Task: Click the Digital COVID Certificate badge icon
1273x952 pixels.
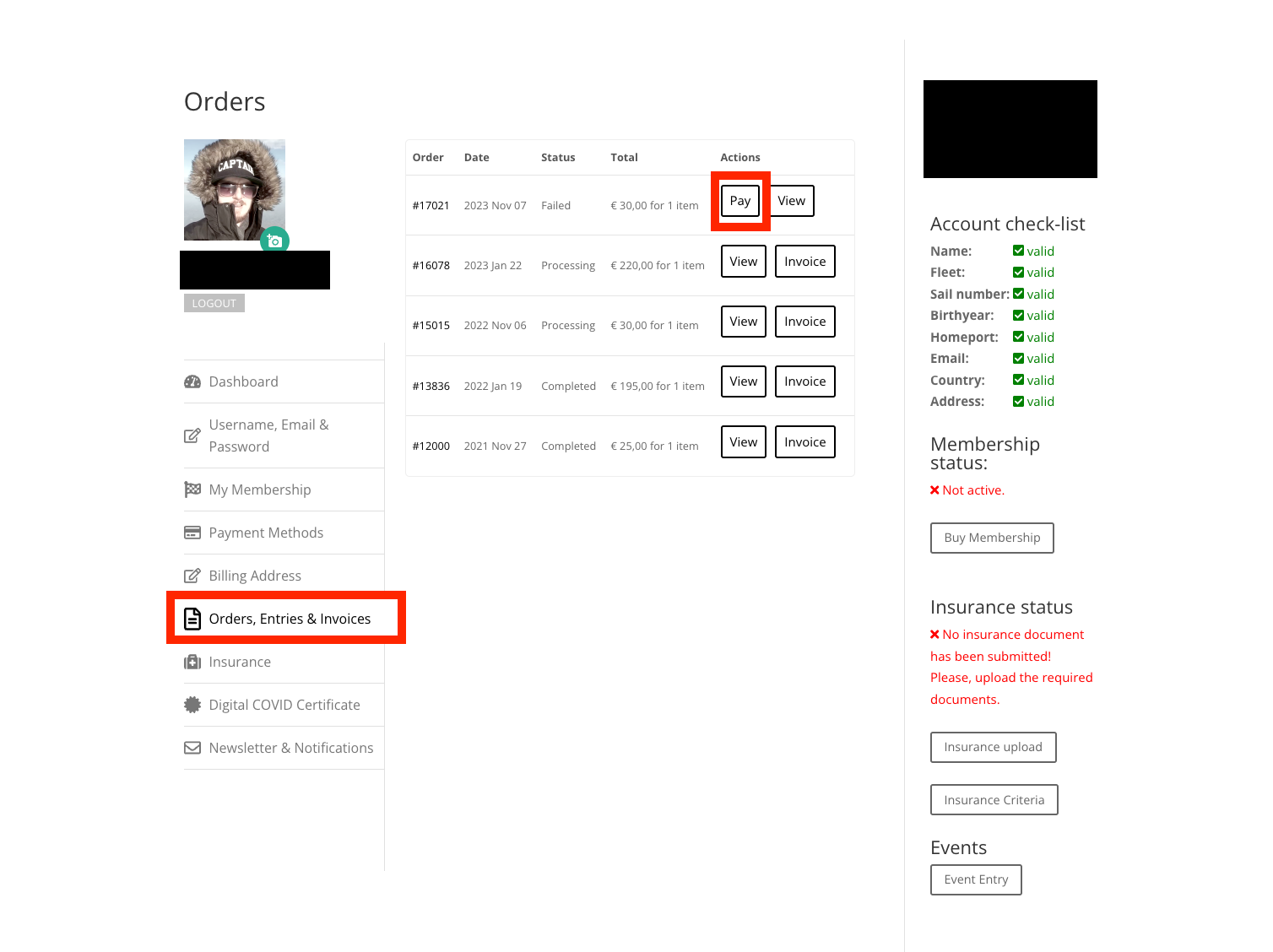Action: pos(192,705)
